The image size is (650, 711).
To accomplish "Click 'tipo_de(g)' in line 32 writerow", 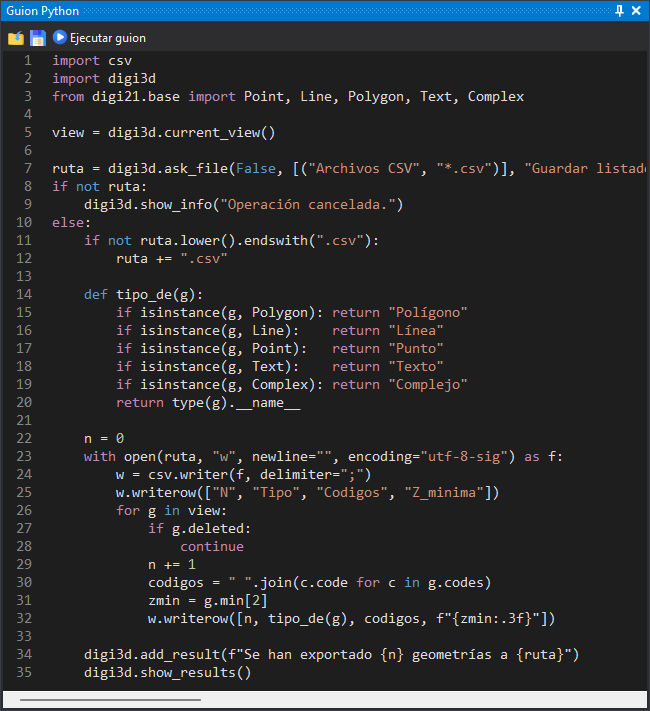I will pyautogui.click(x=308, y=618).
